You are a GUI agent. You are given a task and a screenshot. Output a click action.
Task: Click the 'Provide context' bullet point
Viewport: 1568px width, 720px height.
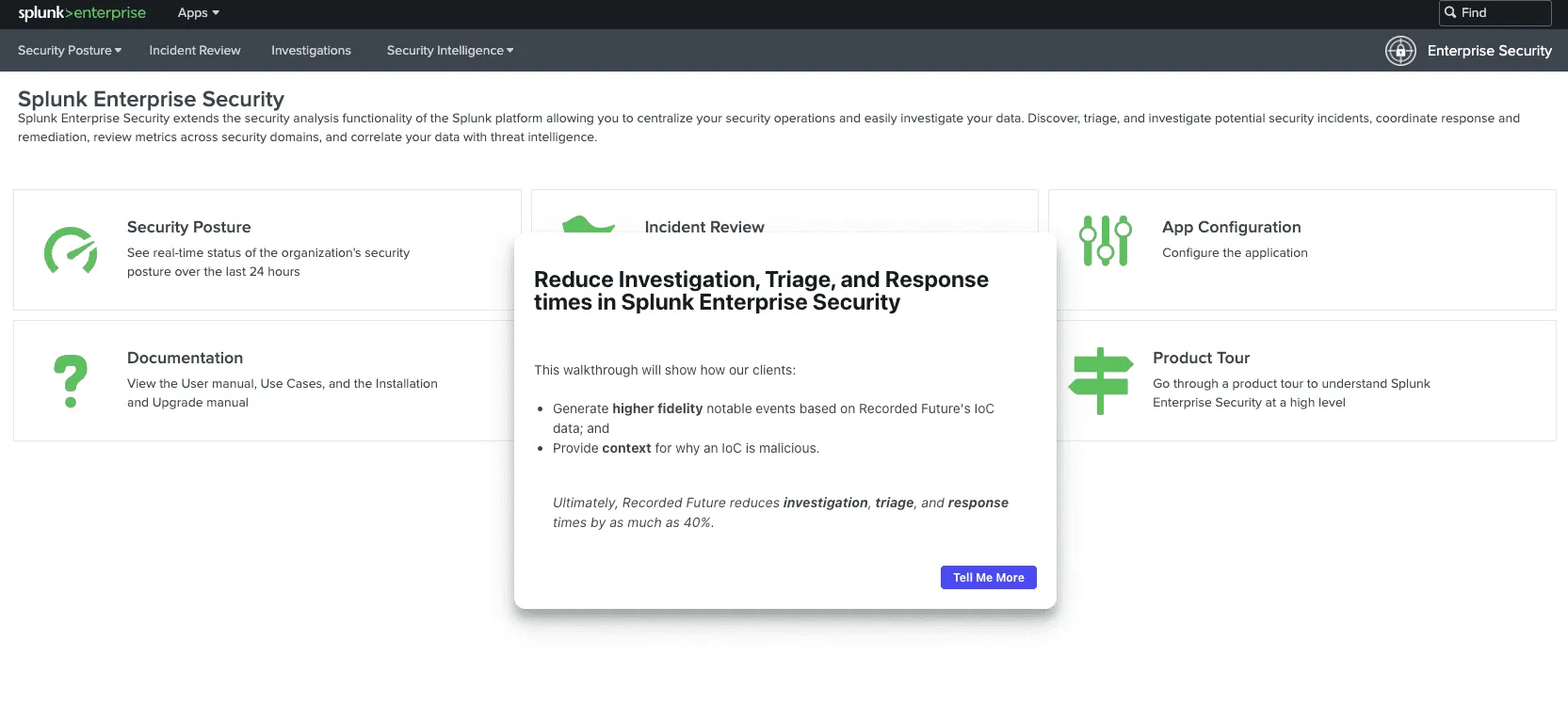(x=686, y=449)
